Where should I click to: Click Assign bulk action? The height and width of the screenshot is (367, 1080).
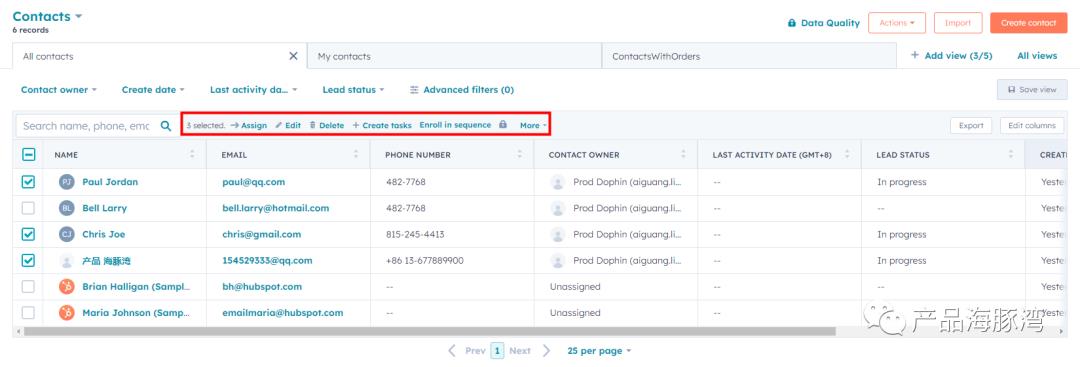[x=249, y=125]
